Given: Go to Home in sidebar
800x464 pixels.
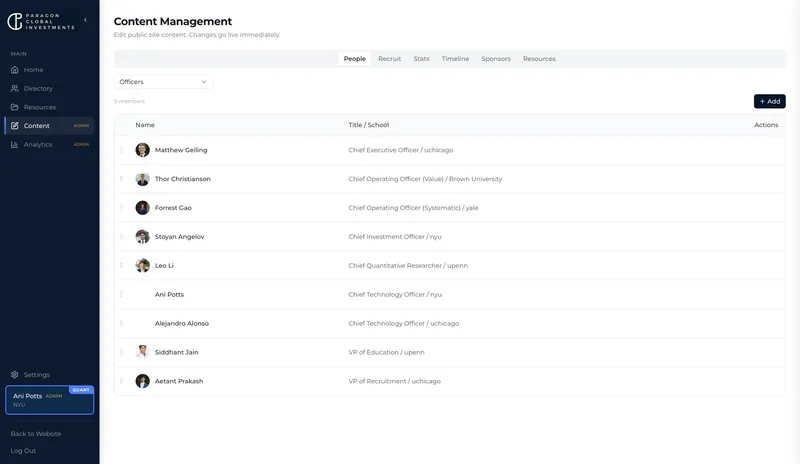Looking at the screenshot, I should tap(49, 70).
